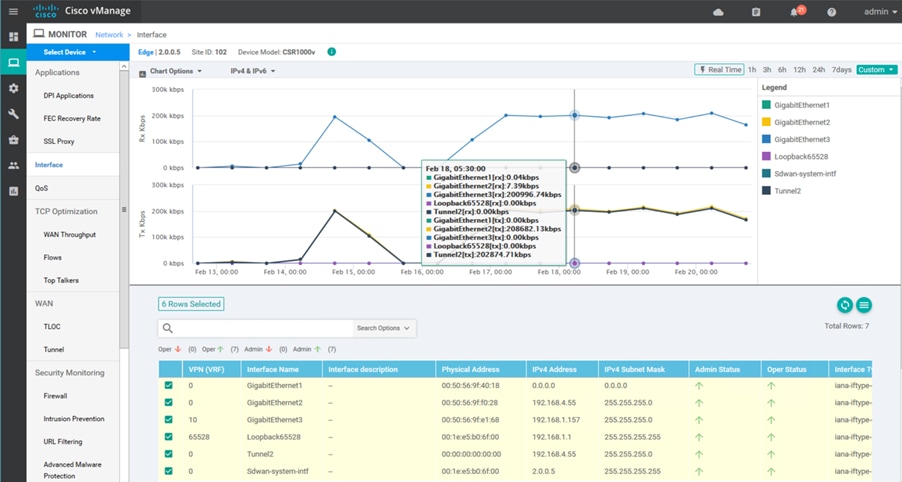Image resolution: width=902 pixels, height=482 pixels.
Task: Open the Custom time range dropdown
Action: point(876,70)
